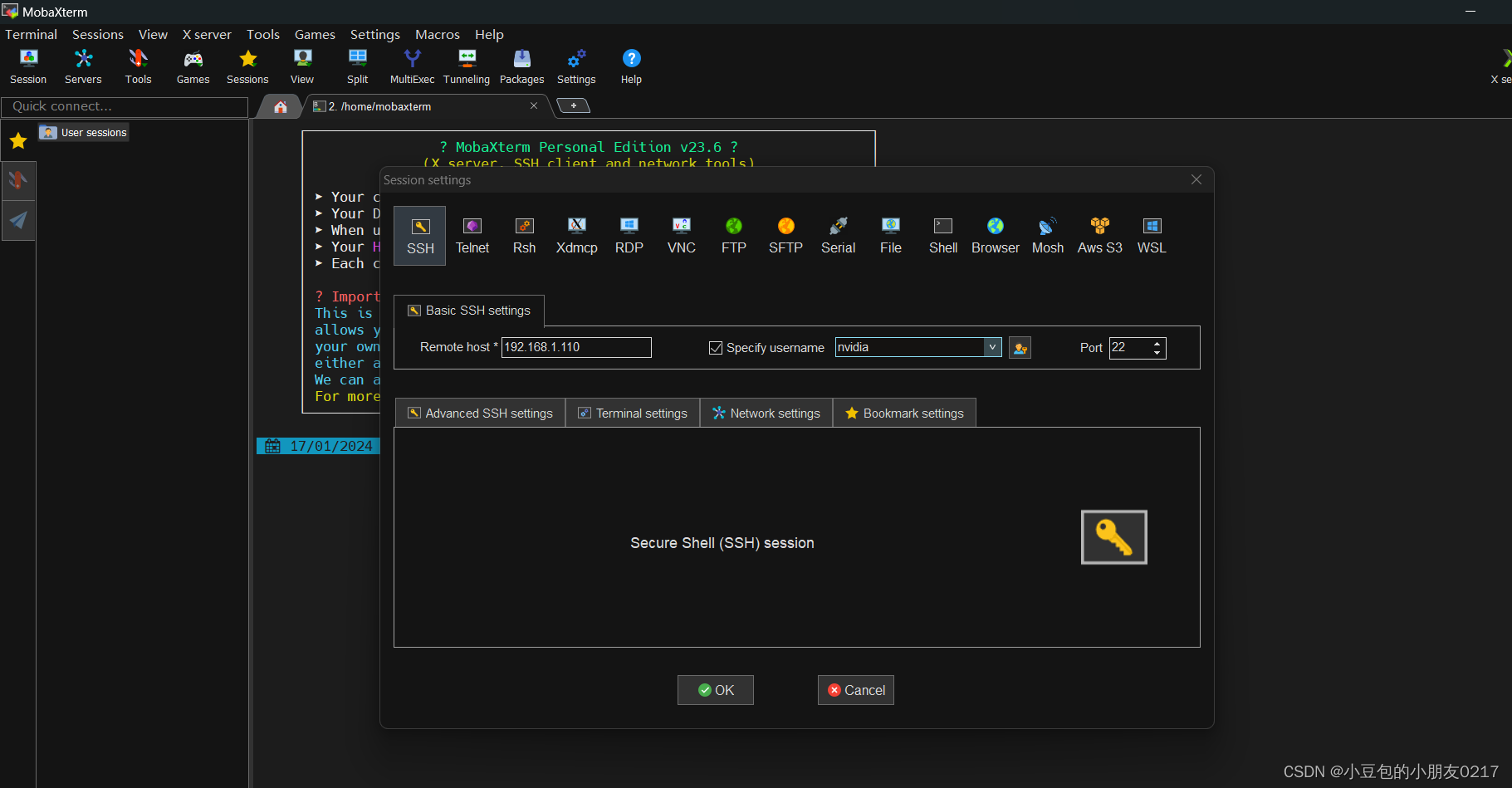Choose the Browser session type
The height and width of the screenshot is (788, 1512).
pos(996,236)
